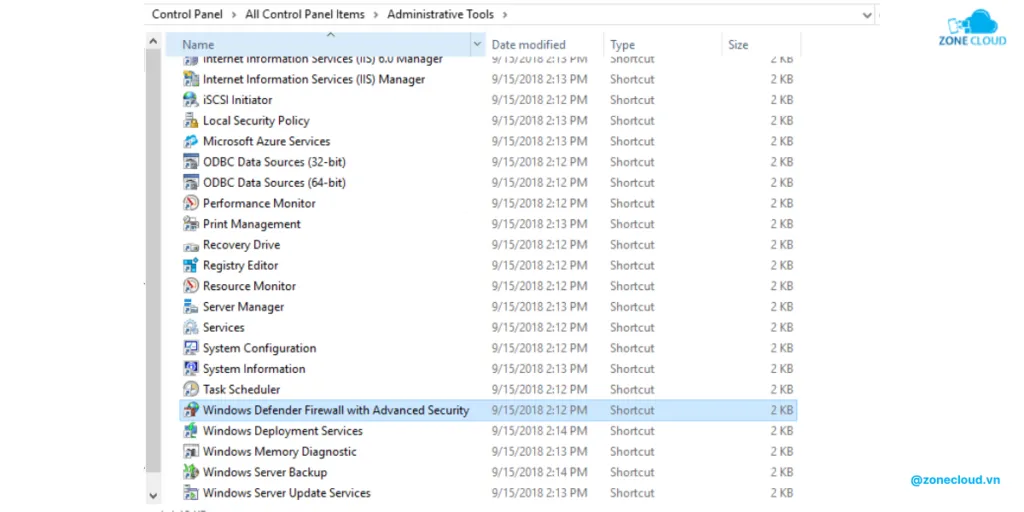This screenshot has width=1024, height=512.
Task: Click the scrollbar down arrow
Action: coord(153,496)
